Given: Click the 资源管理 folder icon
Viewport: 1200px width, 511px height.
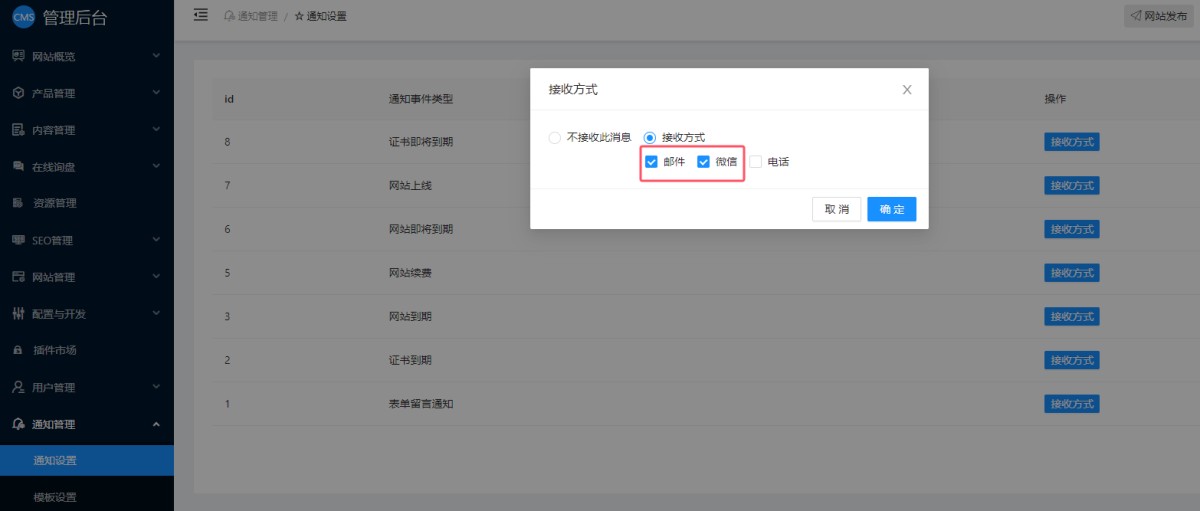Looking at the screenshot, I should click(18, 203).
